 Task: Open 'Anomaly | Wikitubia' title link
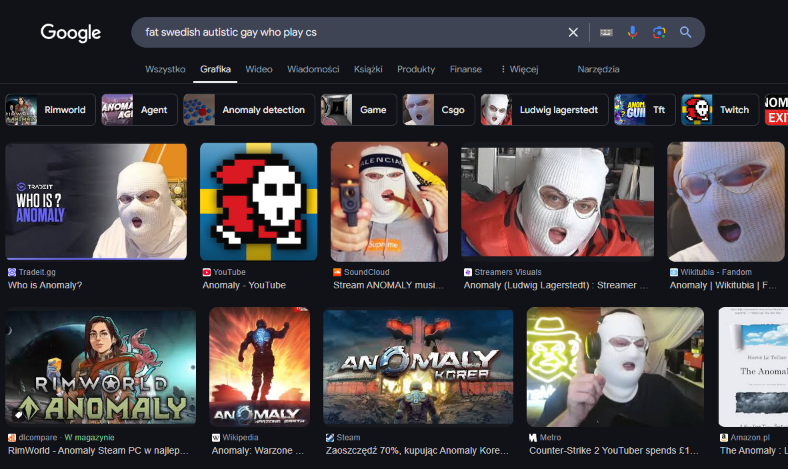(723, 285)
